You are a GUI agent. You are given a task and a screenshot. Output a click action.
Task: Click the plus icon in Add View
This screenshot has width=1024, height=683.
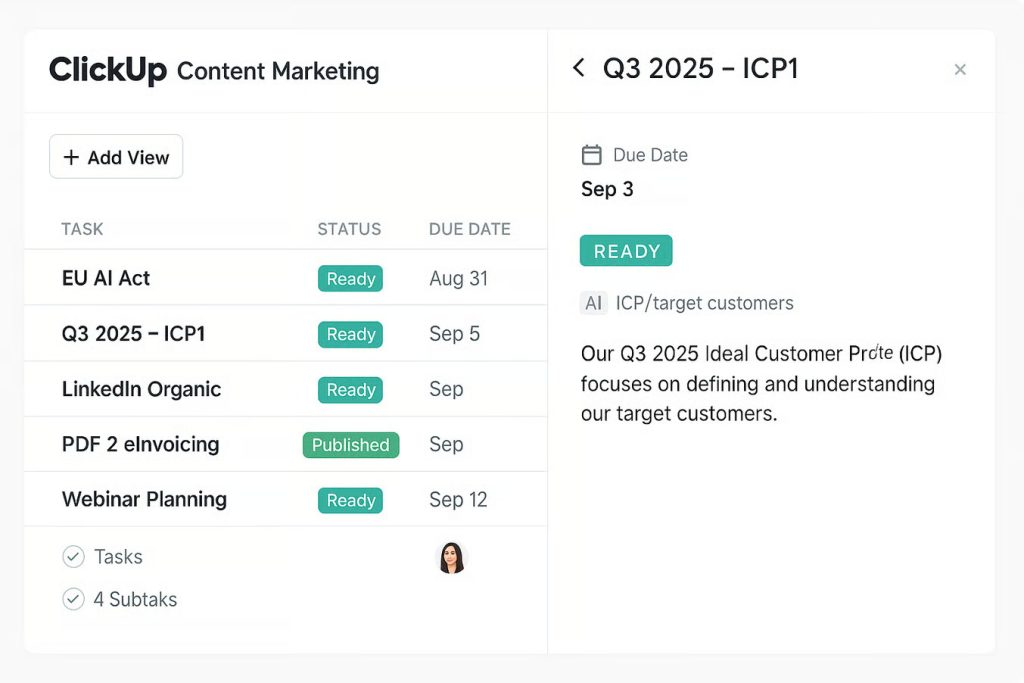pos(71,157)
